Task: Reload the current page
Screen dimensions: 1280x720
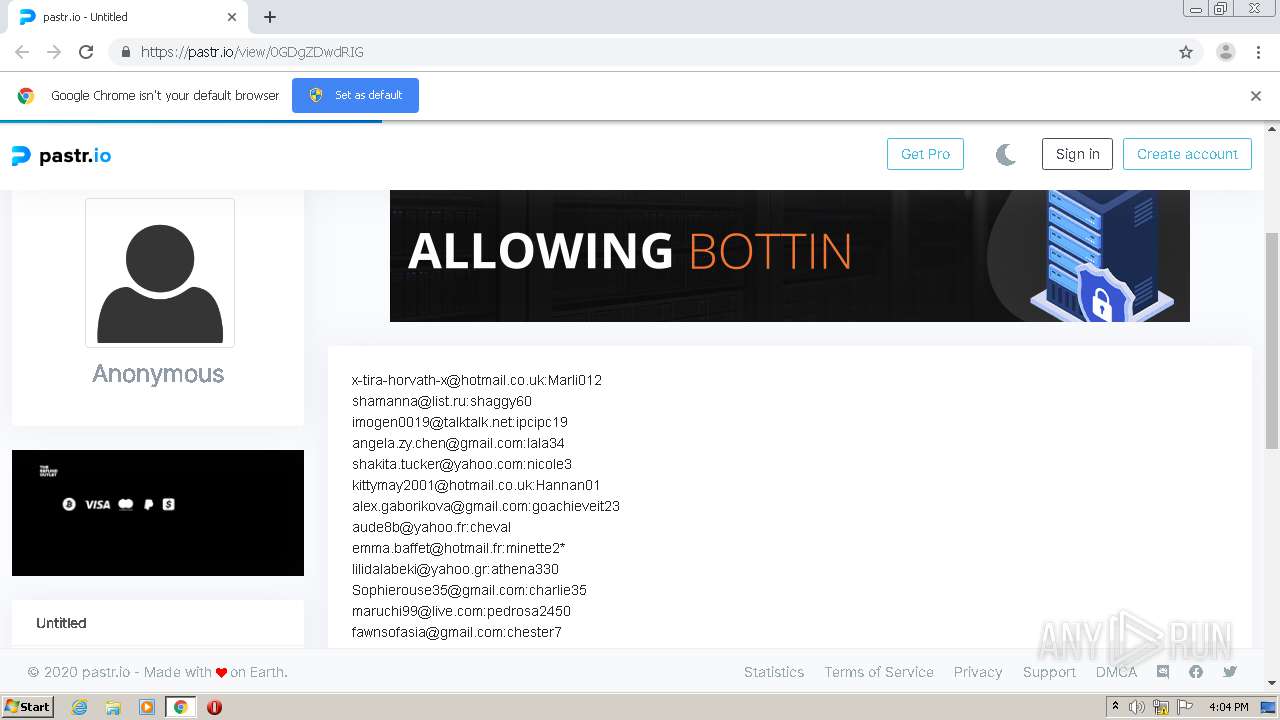Action: click(86, 52)
